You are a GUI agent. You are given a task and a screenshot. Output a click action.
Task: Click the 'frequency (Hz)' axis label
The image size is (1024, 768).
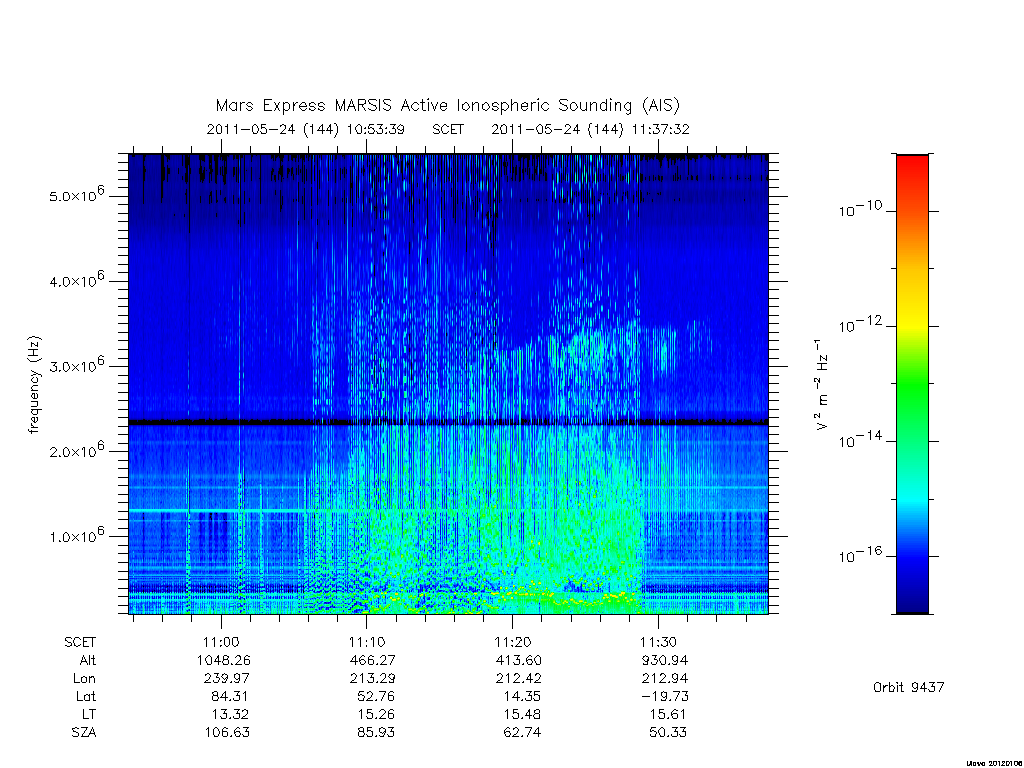pyautogui.click(x=35, y=385)
